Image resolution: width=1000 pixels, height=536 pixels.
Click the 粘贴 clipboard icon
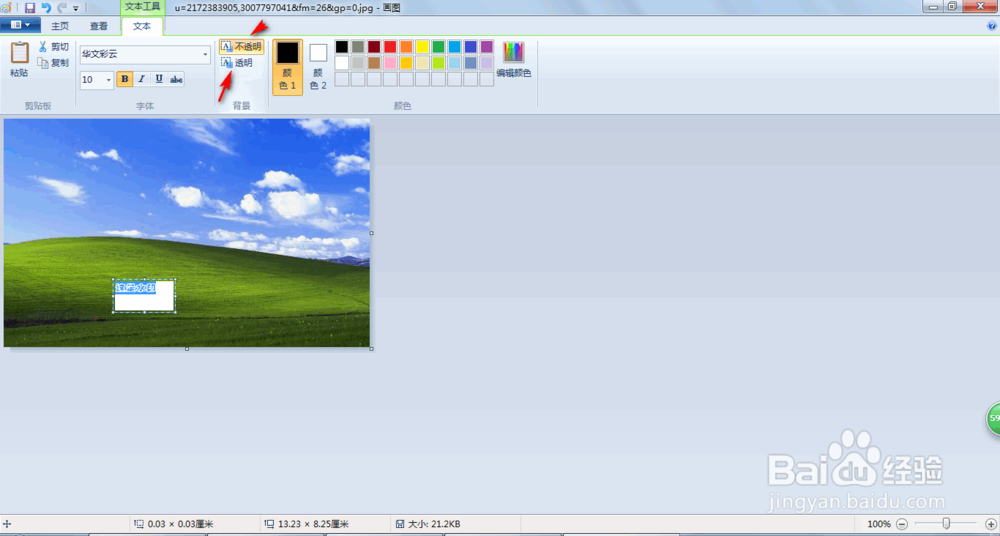[x=20, y=53]
